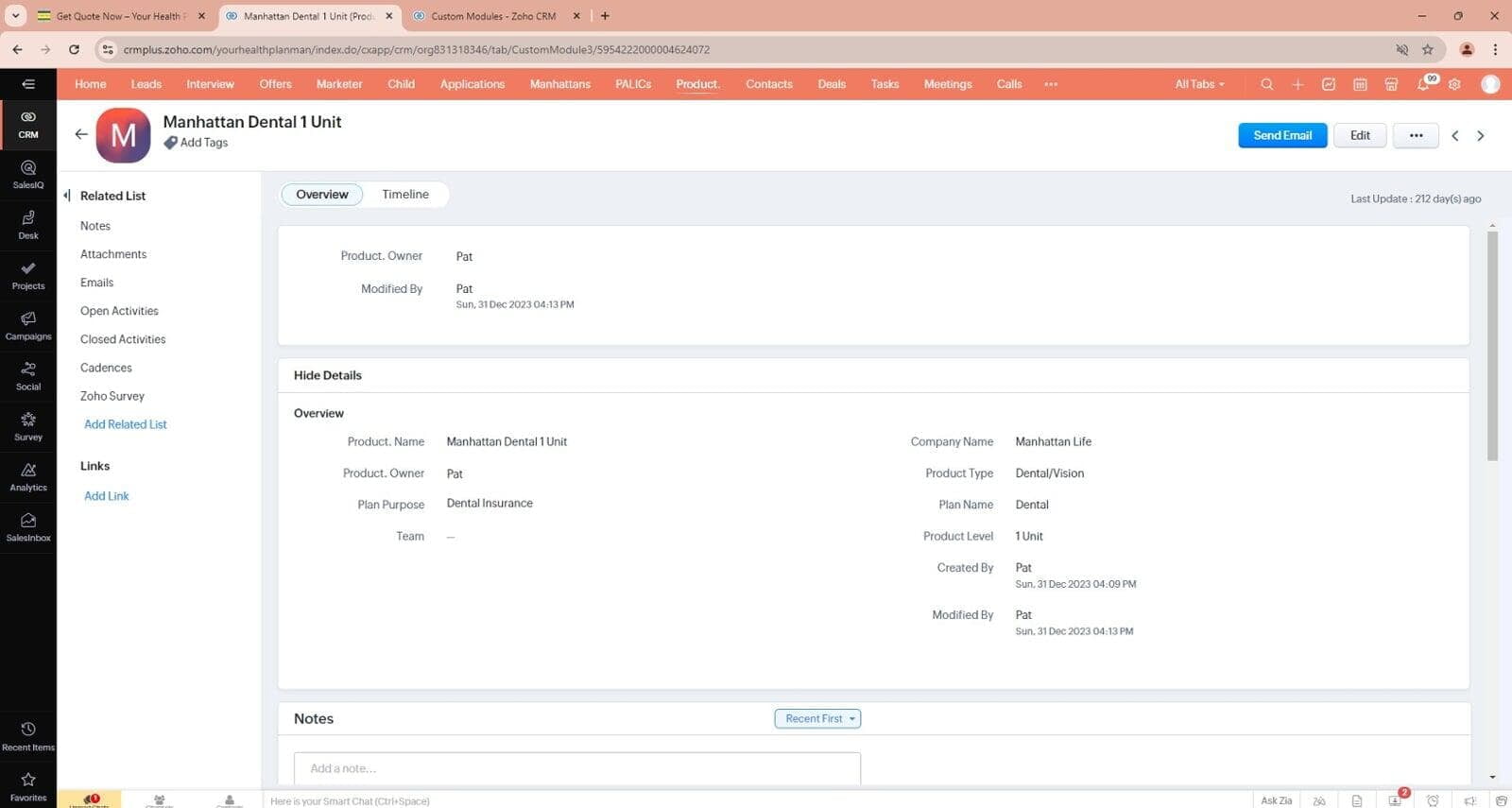The height and width of the screenshot is (808, 1512).
Task: Switch to the Overview tab
Action: (x=322, y=195)
